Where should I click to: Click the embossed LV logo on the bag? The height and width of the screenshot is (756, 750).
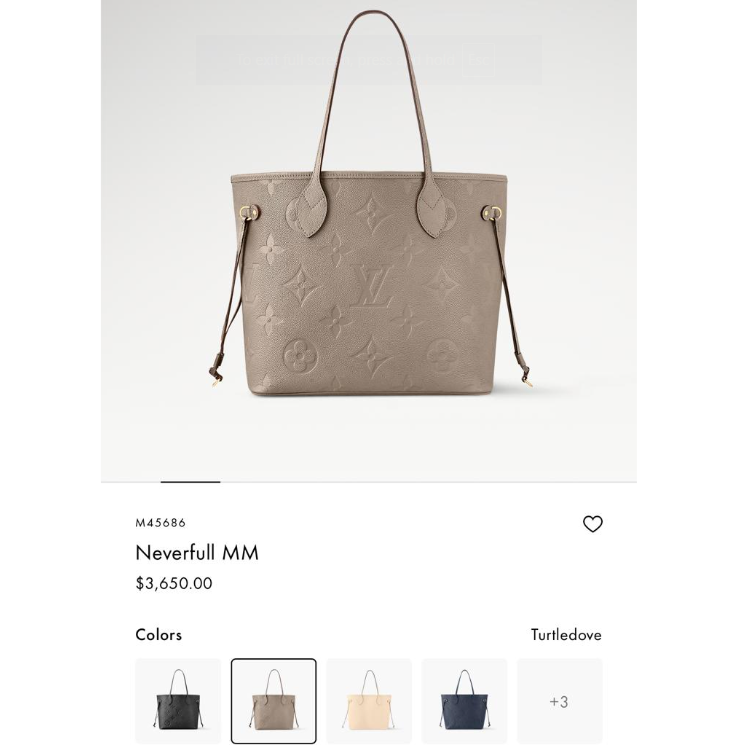pos(373,285)
